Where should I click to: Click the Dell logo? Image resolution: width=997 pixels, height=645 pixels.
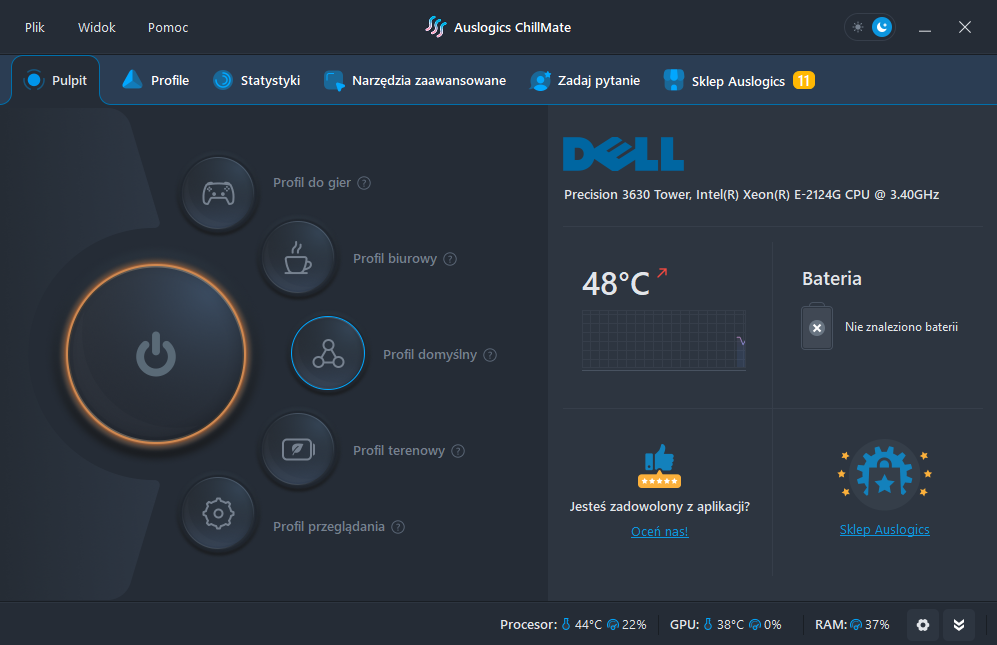(x=623, y=154)
